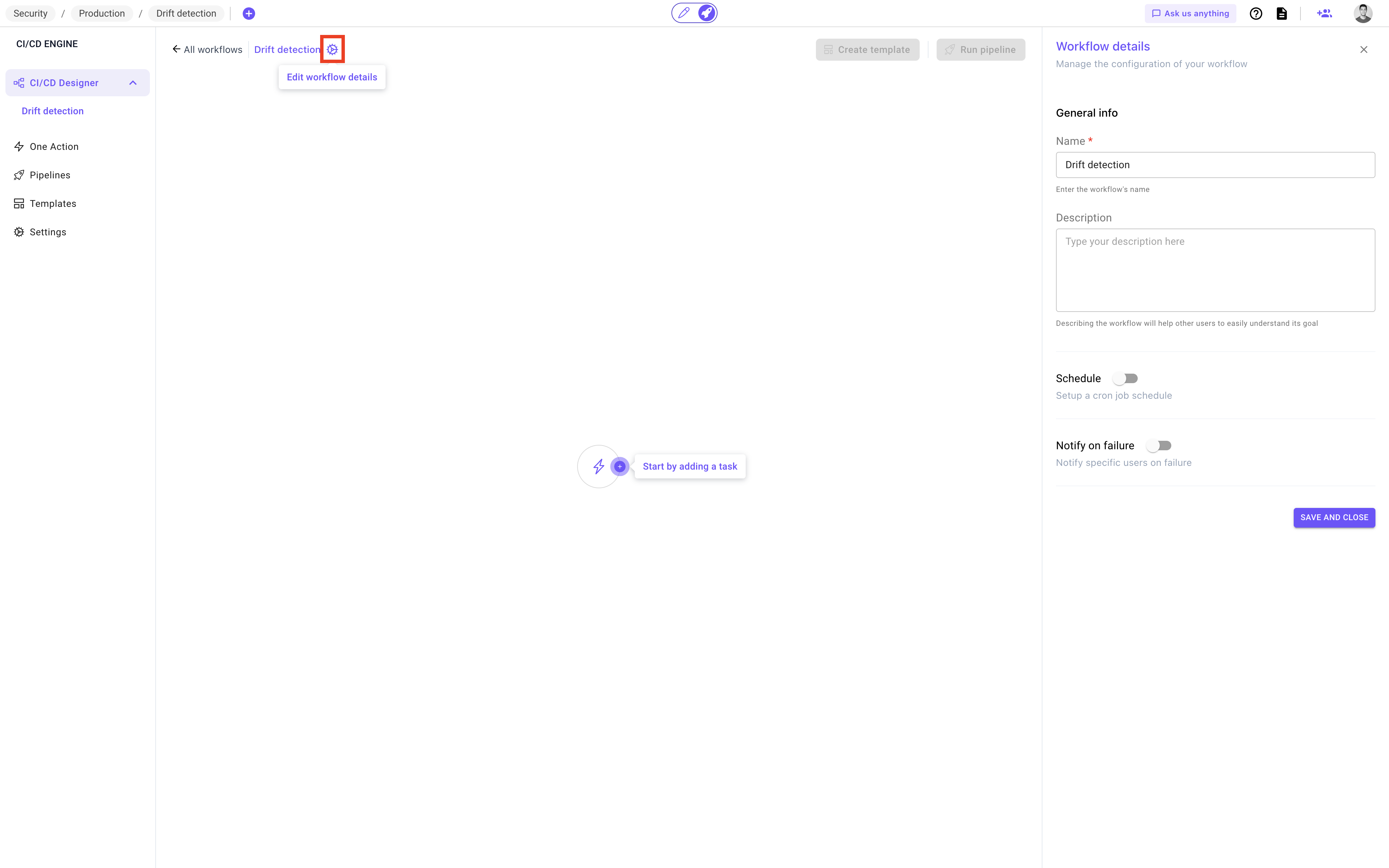
Task: Enable the Notify on failure toggle
Action: pyautogui.click(x=1158, y=446)
